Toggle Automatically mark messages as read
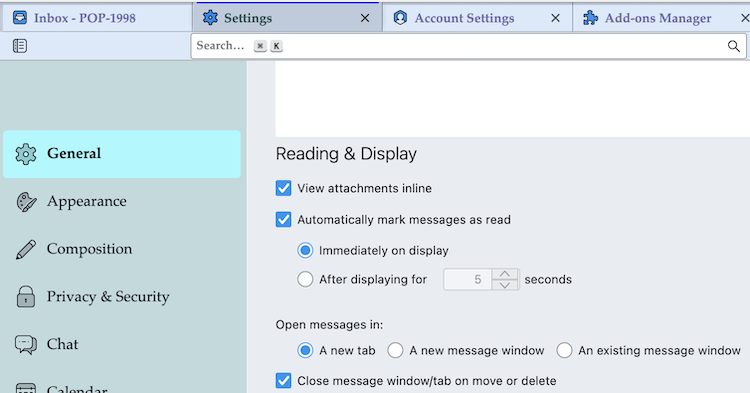Screen dimensions: 750x393 tap(283, 220)
